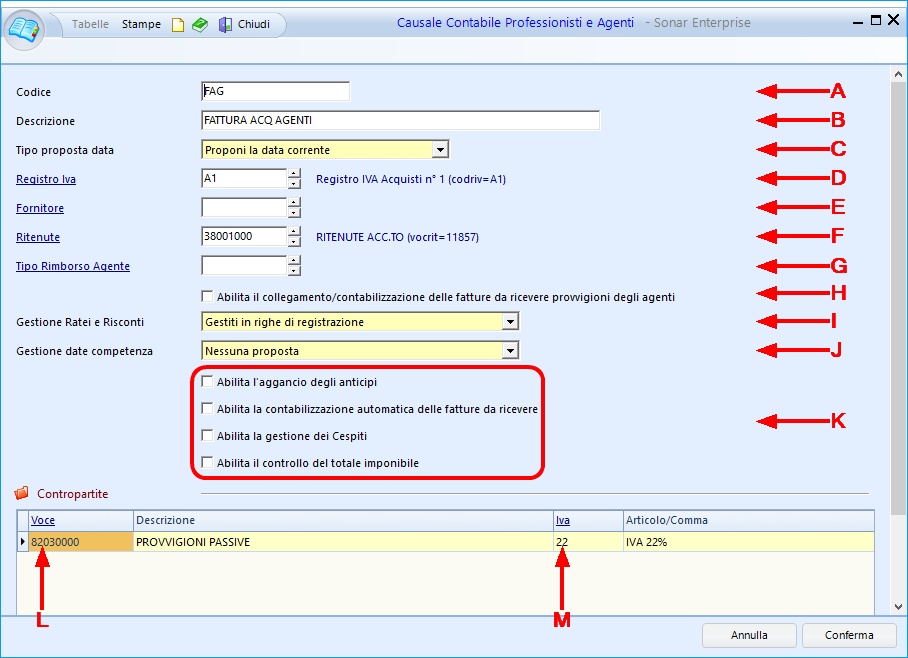908x658 pixels.
Task: Toggle gestione dei Cespiti checkbox
Action: click(207, 436)
